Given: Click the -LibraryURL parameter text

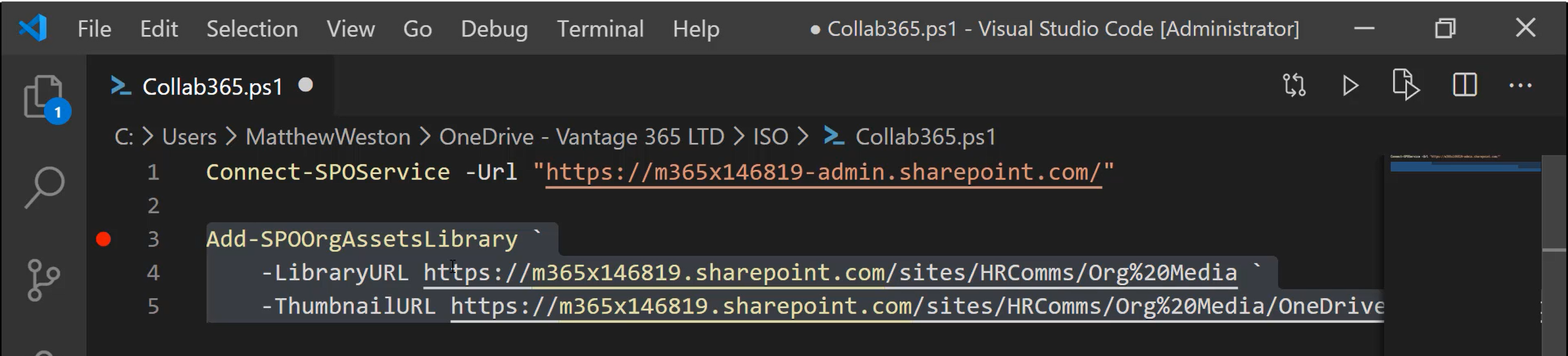Looking at the screenshot, I should 335,273.
